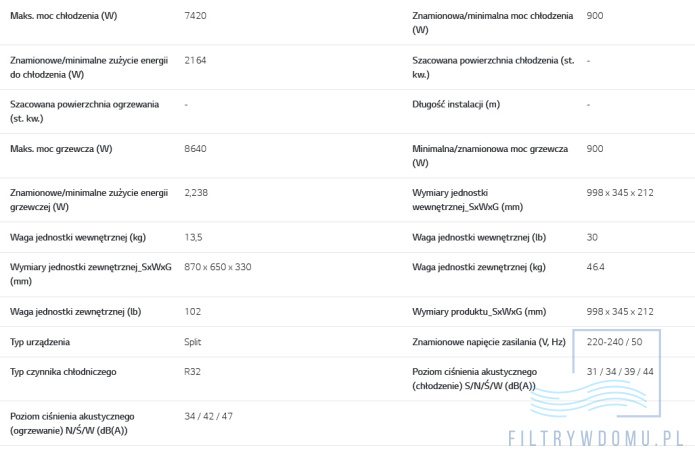Click the 8640 heating power value

coord(195,149)
